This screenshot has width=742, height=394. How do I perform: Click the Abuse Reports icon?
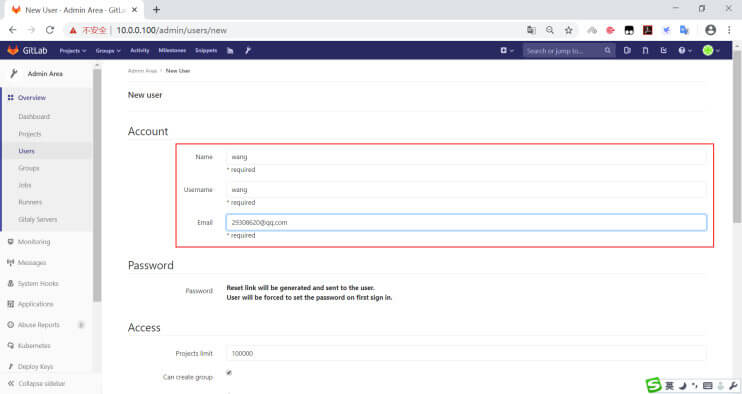tap(10, 325)
